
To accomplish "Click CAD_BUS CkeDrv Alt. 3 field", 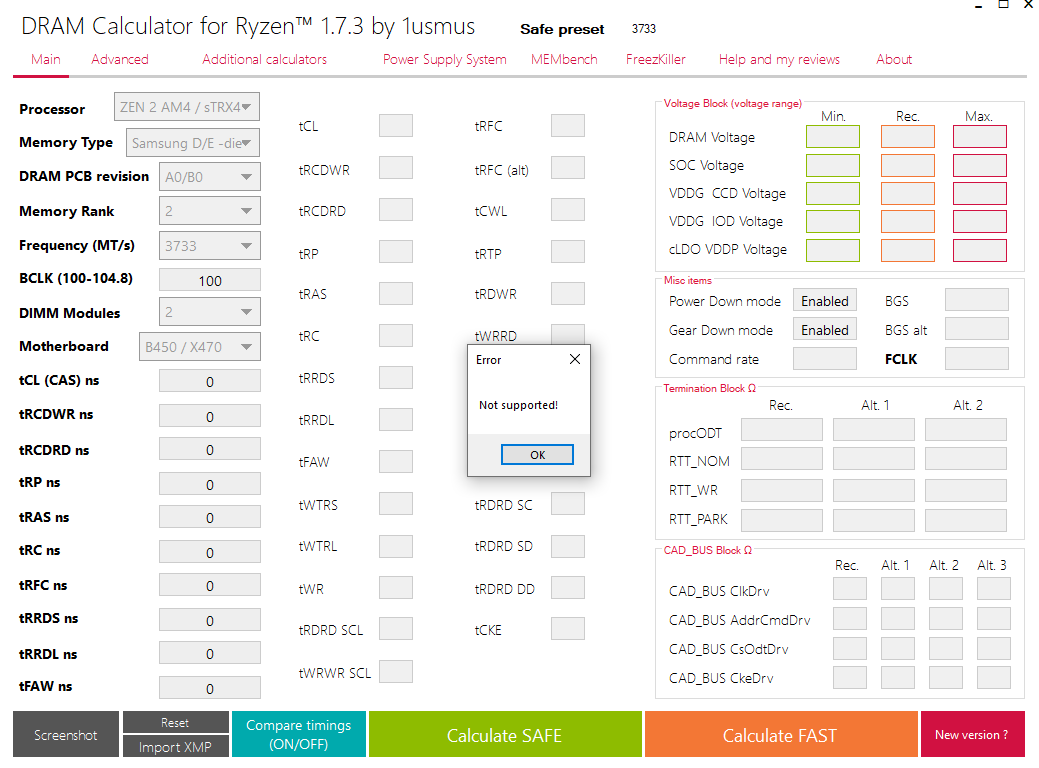I will point(993,678).
